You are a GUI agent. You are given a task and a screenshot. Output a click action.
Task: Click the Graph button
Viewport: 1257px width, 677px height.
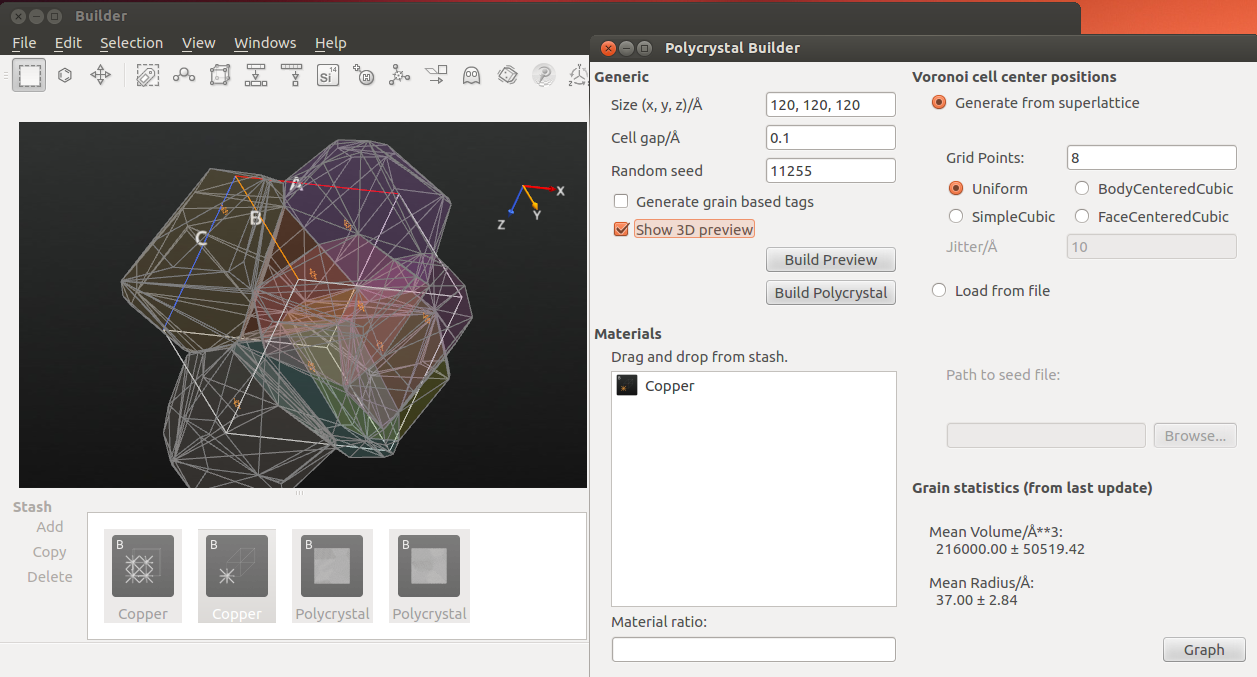pyautogui.click(x=1204, y=649)
